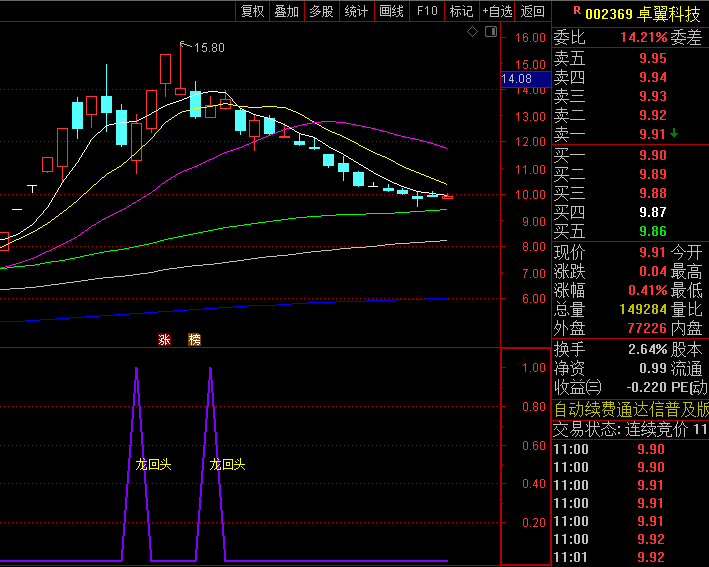Click the first 龙回头 signal label
The image size is (709, 567).
(x=153, y=464)
